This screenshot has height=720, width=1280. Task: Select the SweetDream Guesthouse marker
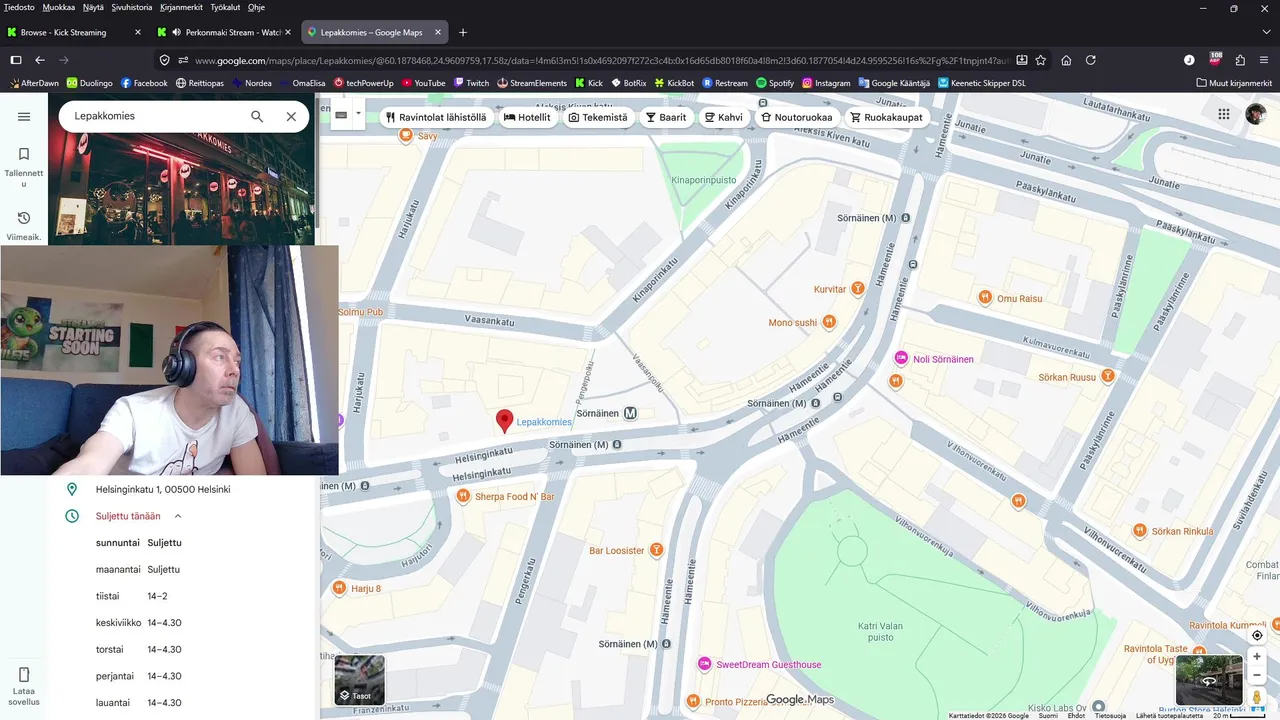(705, 664)
